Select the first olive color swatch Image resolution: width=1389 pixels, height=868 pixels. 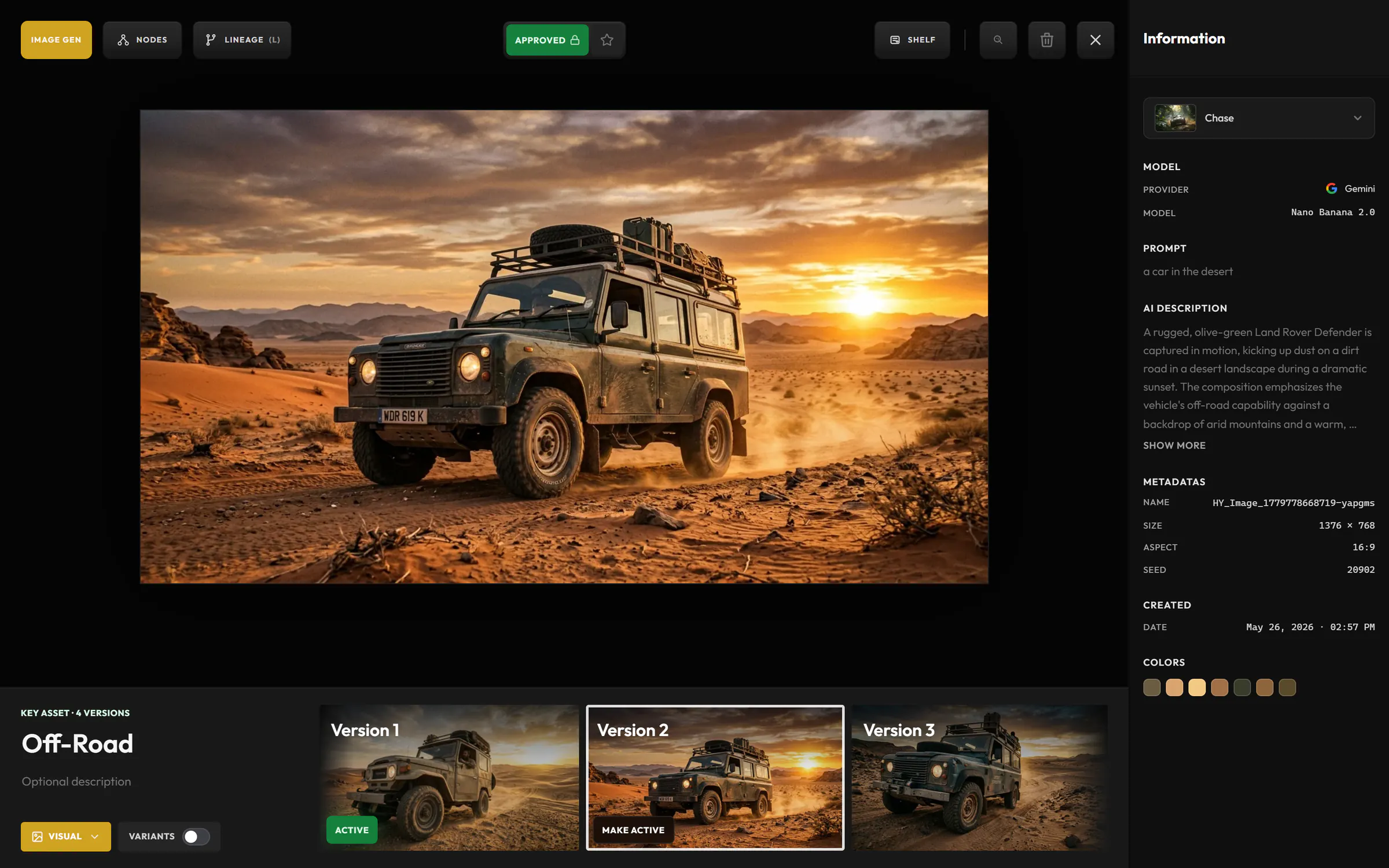[1152, 687]
